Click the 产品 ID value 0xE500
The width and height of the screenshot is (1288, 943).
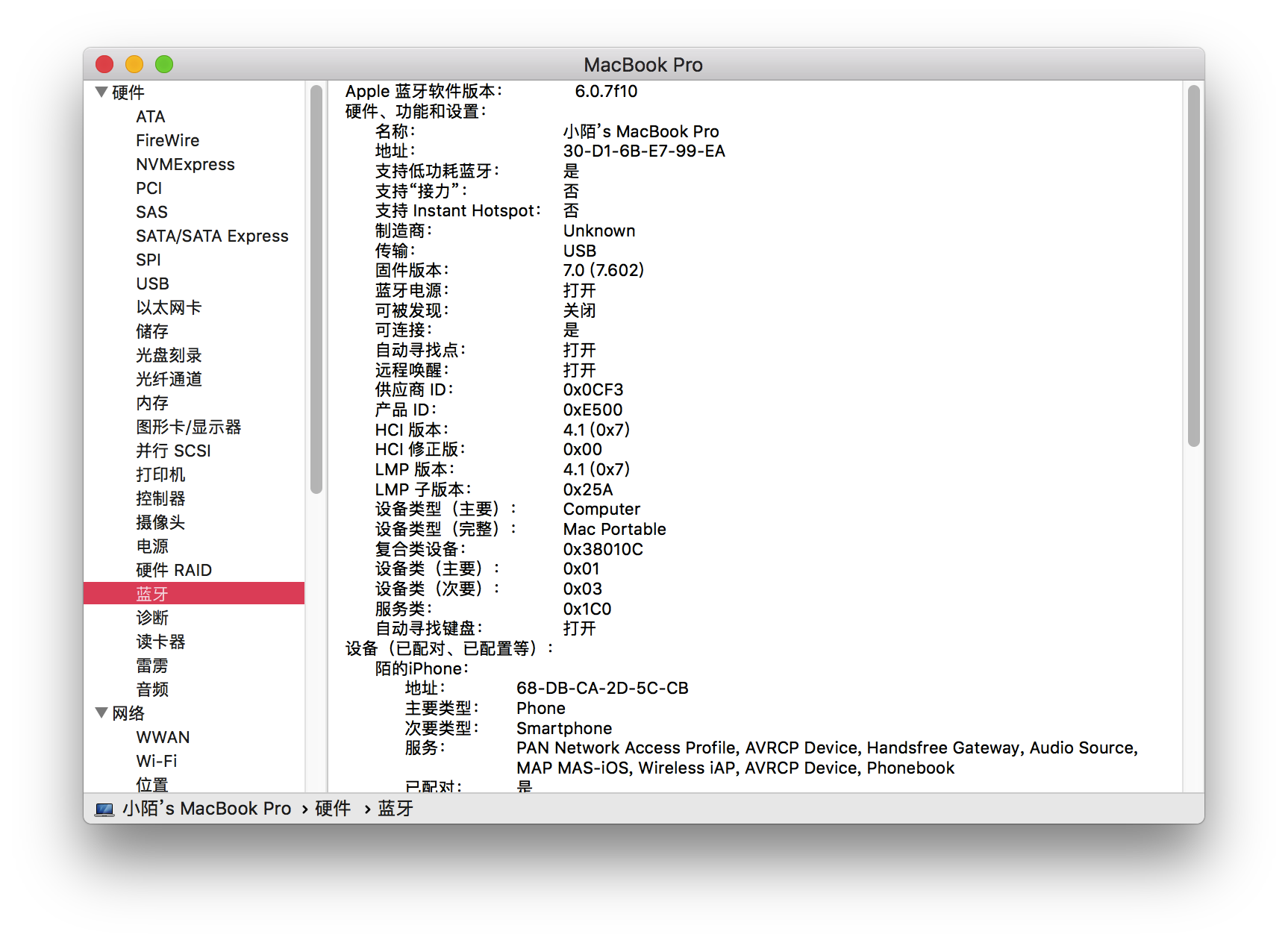593,410
